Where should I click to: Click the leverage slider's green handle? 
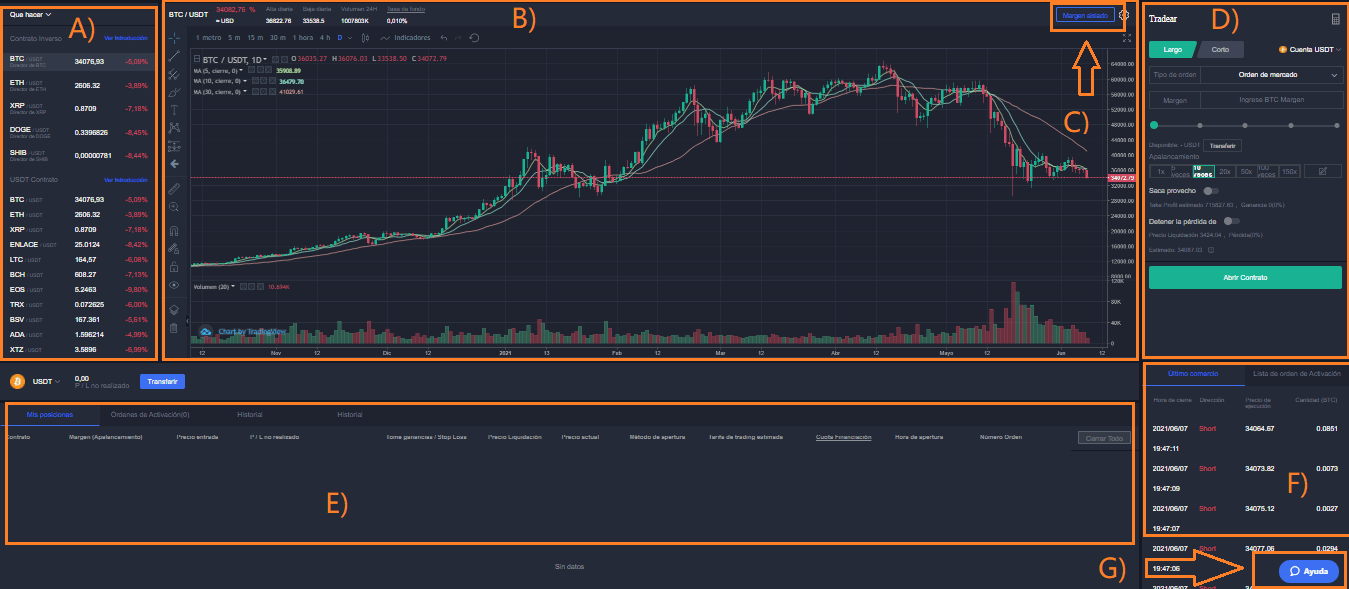coord(1154,125)
